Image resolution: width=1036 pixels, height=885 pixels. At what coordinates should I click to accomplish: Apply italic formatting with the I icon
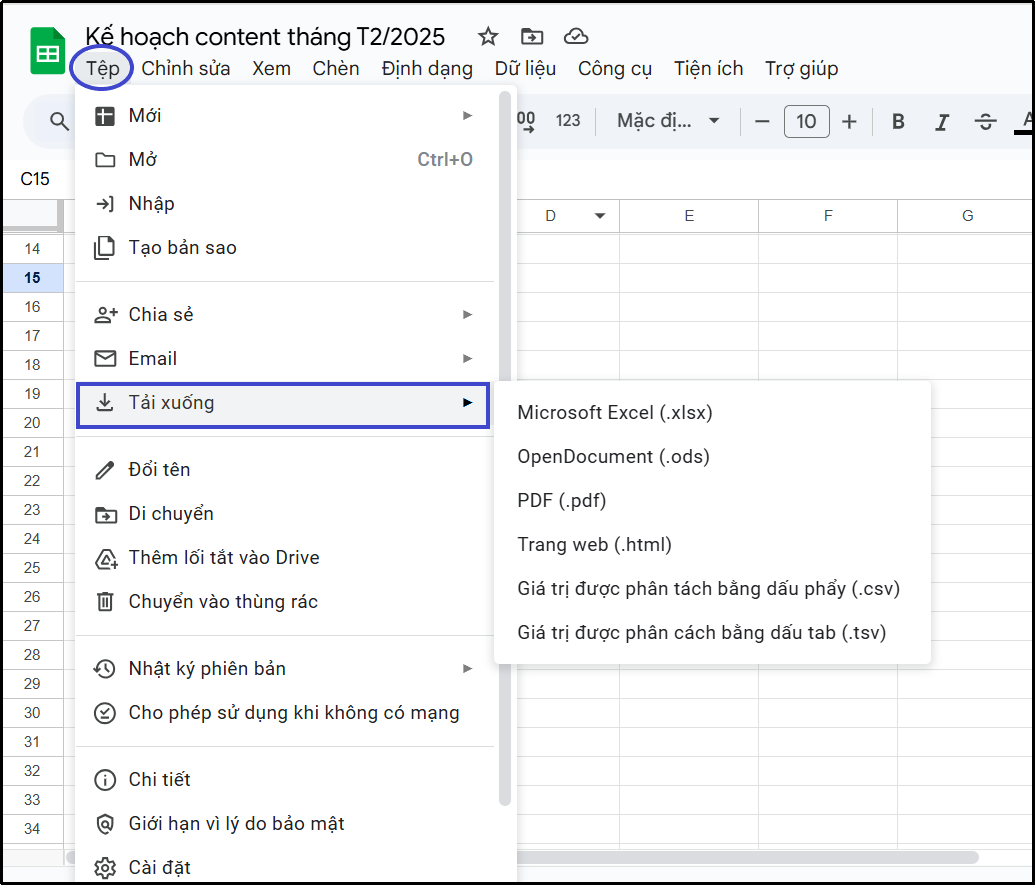coord(941,122)
